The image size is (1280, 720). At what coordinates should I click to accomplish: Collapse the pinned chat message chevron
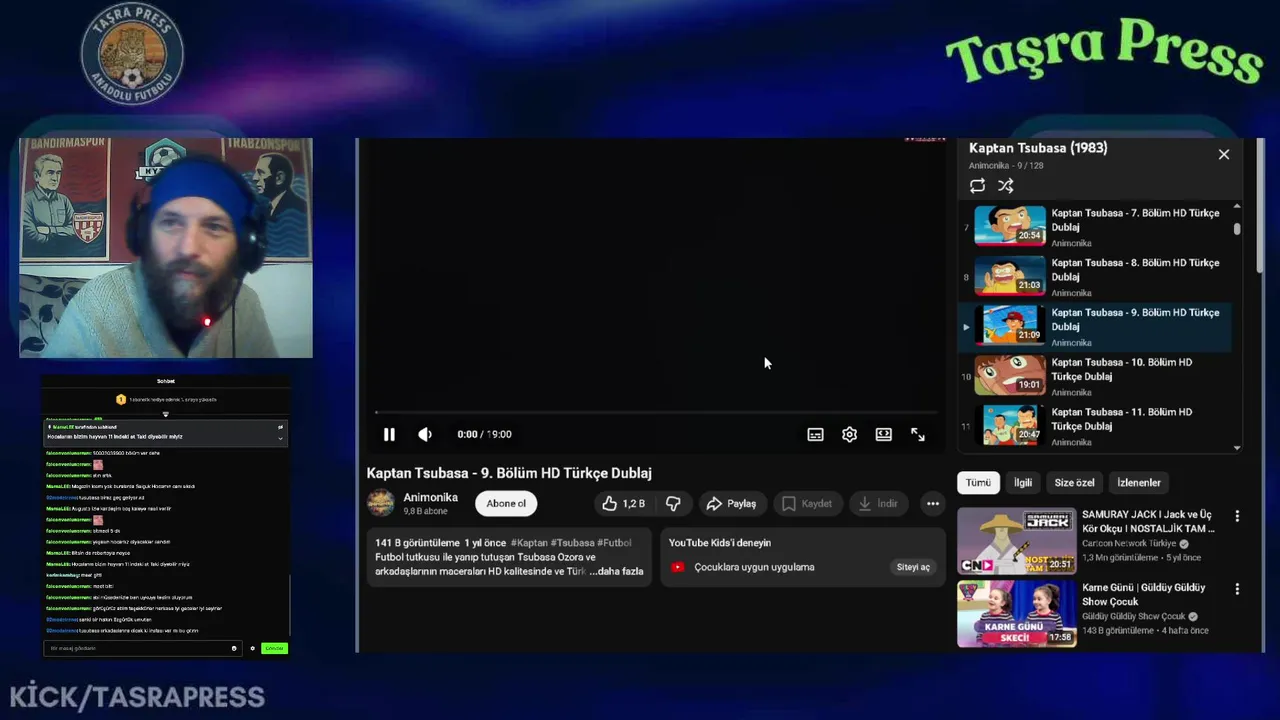pos(280,437)
